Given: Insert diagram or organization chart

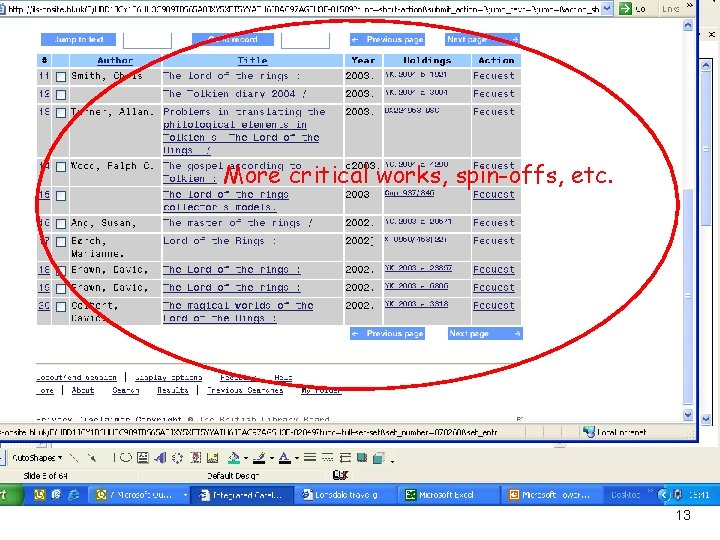Looking at the screenshot, I should click(x=177, y=458).
